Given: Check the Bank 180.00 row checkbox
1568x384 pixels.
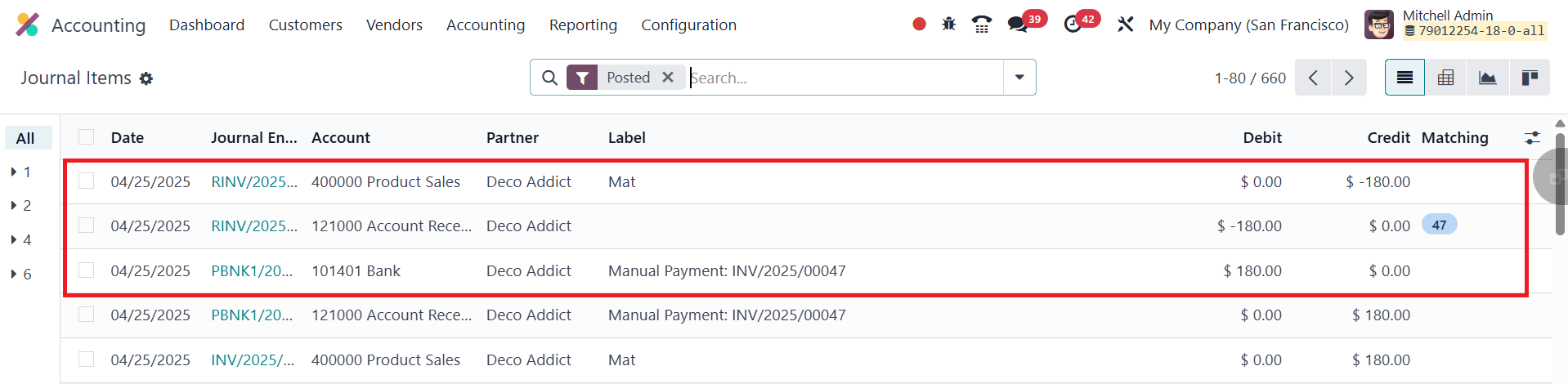Looking at the screenshot, I should coord(87,270).
